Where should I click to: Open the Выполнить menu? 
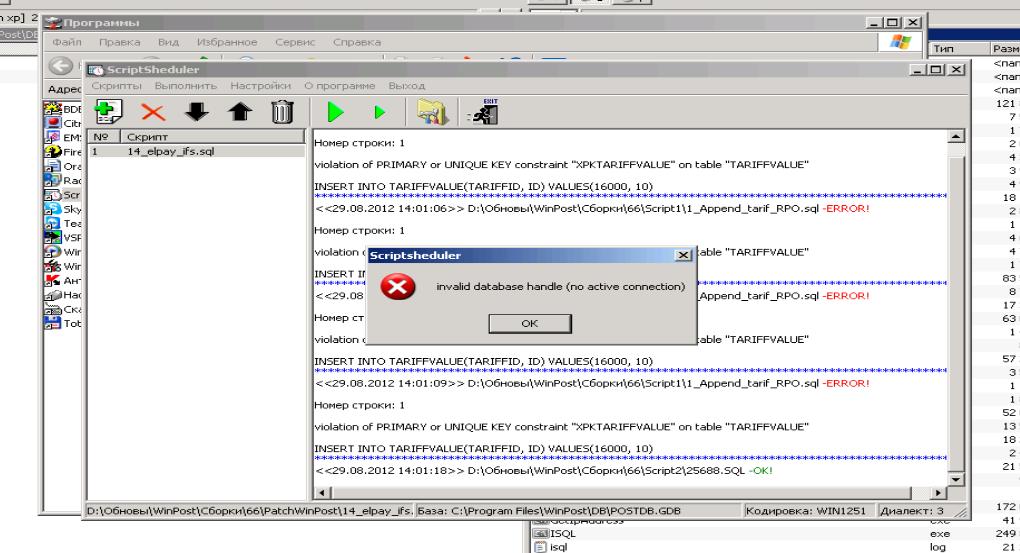[185, 86]
